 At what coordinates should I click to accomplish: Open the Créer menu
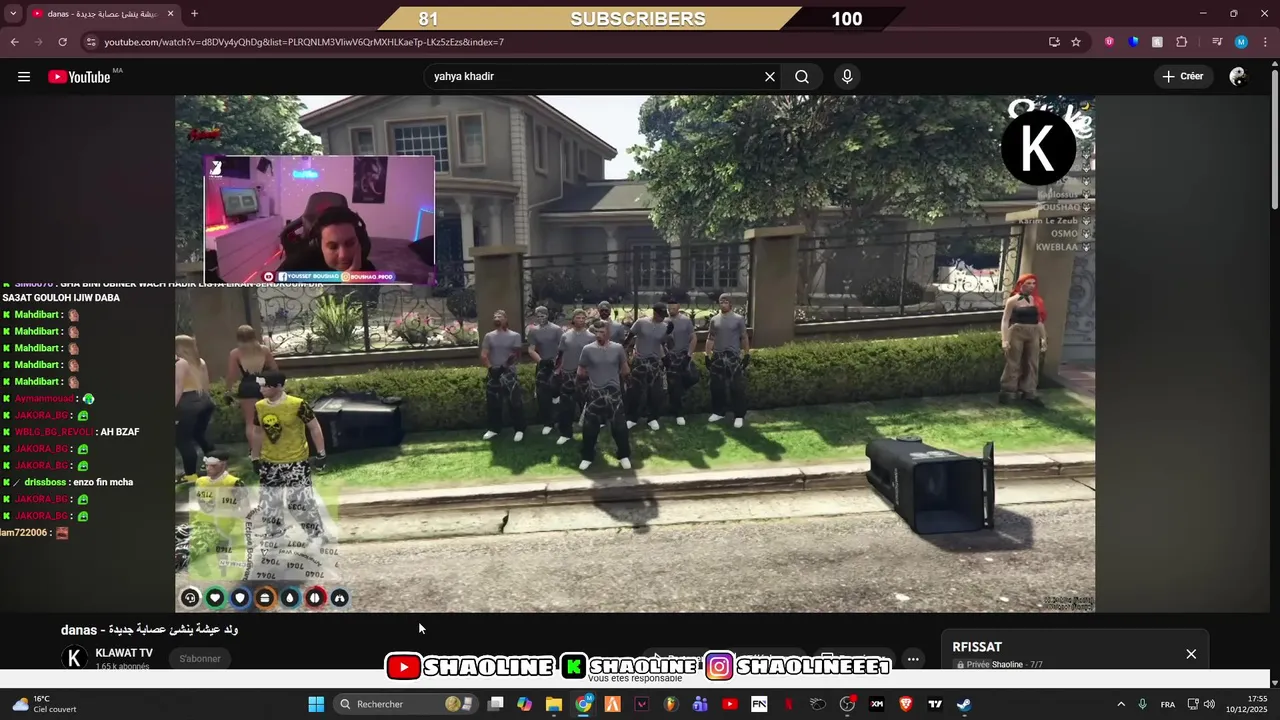coord(1183,76)
